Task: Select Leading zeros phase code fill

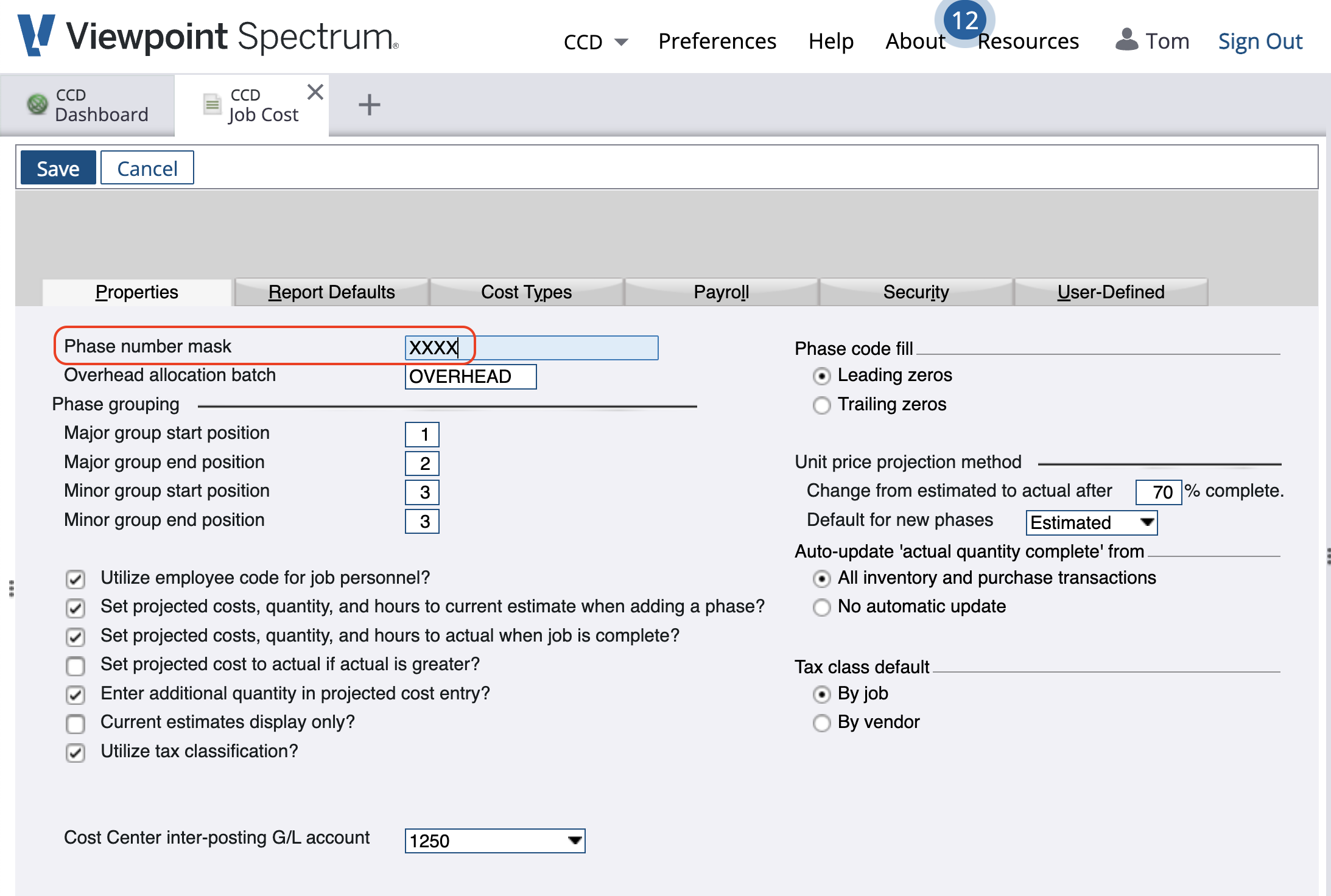Action: 821,376
